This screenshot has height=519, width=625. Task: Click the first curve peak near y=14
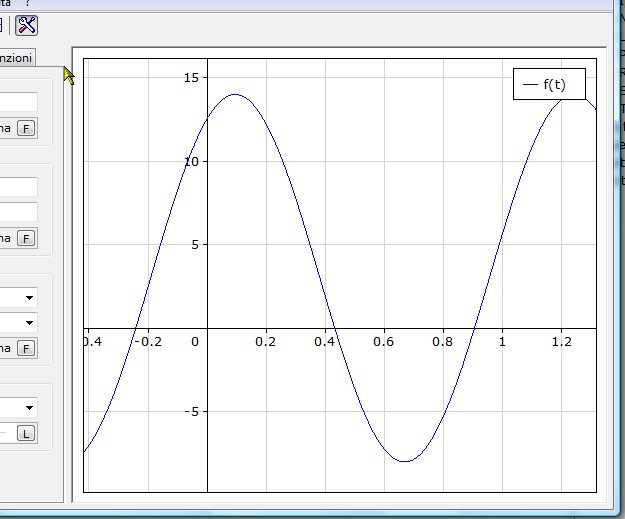point(235,95)
